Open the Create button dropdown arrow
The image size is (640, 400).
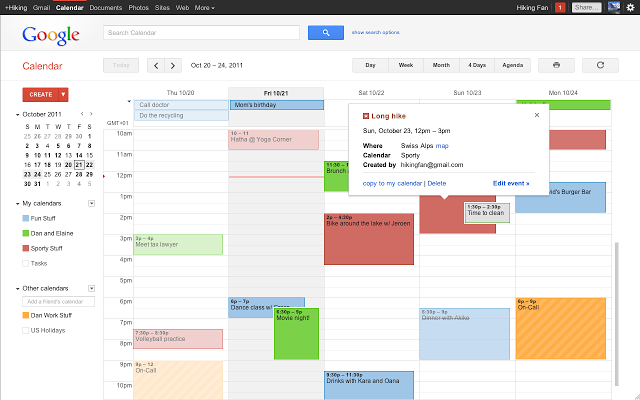click(x=63, y=94)
